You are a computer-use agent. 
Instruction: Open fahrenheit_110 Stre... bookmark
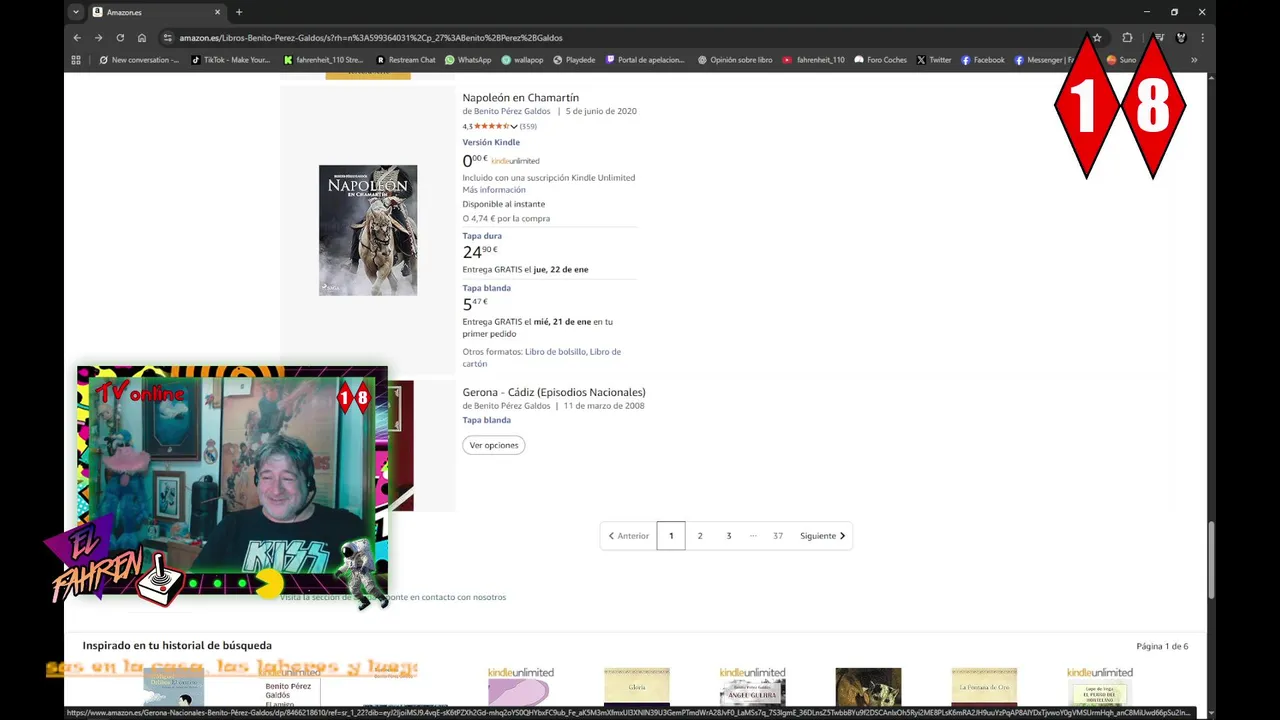pyautogui.click(x=323, y=60)
